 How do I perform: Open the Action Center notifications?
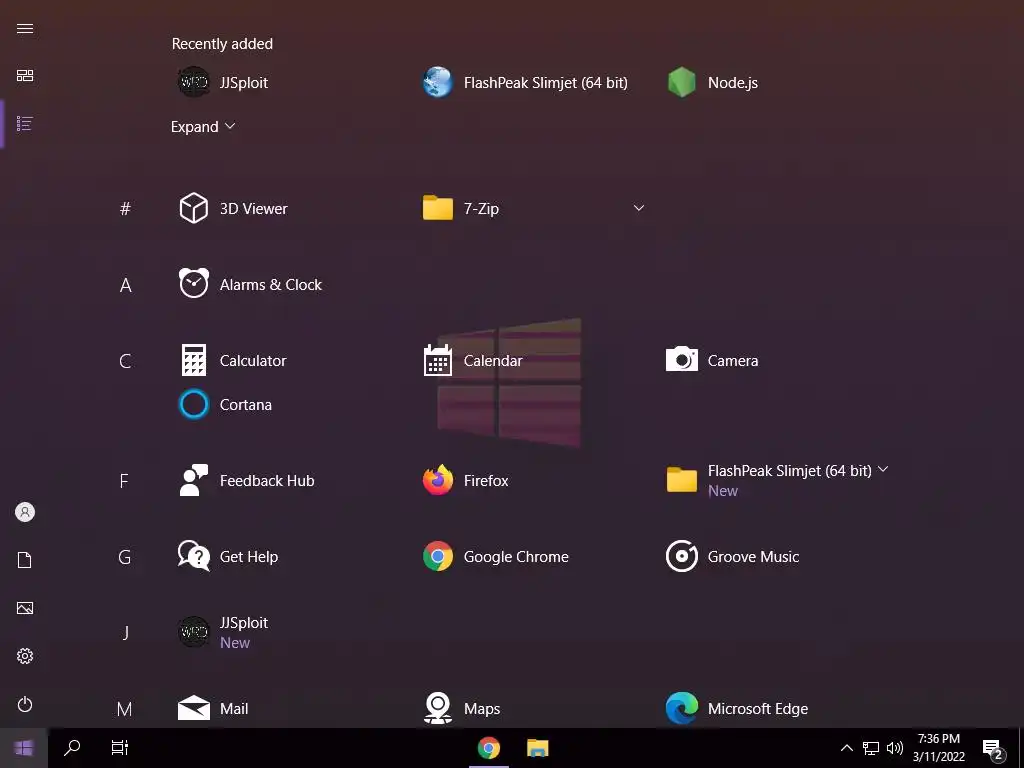(x=994, y=749)
